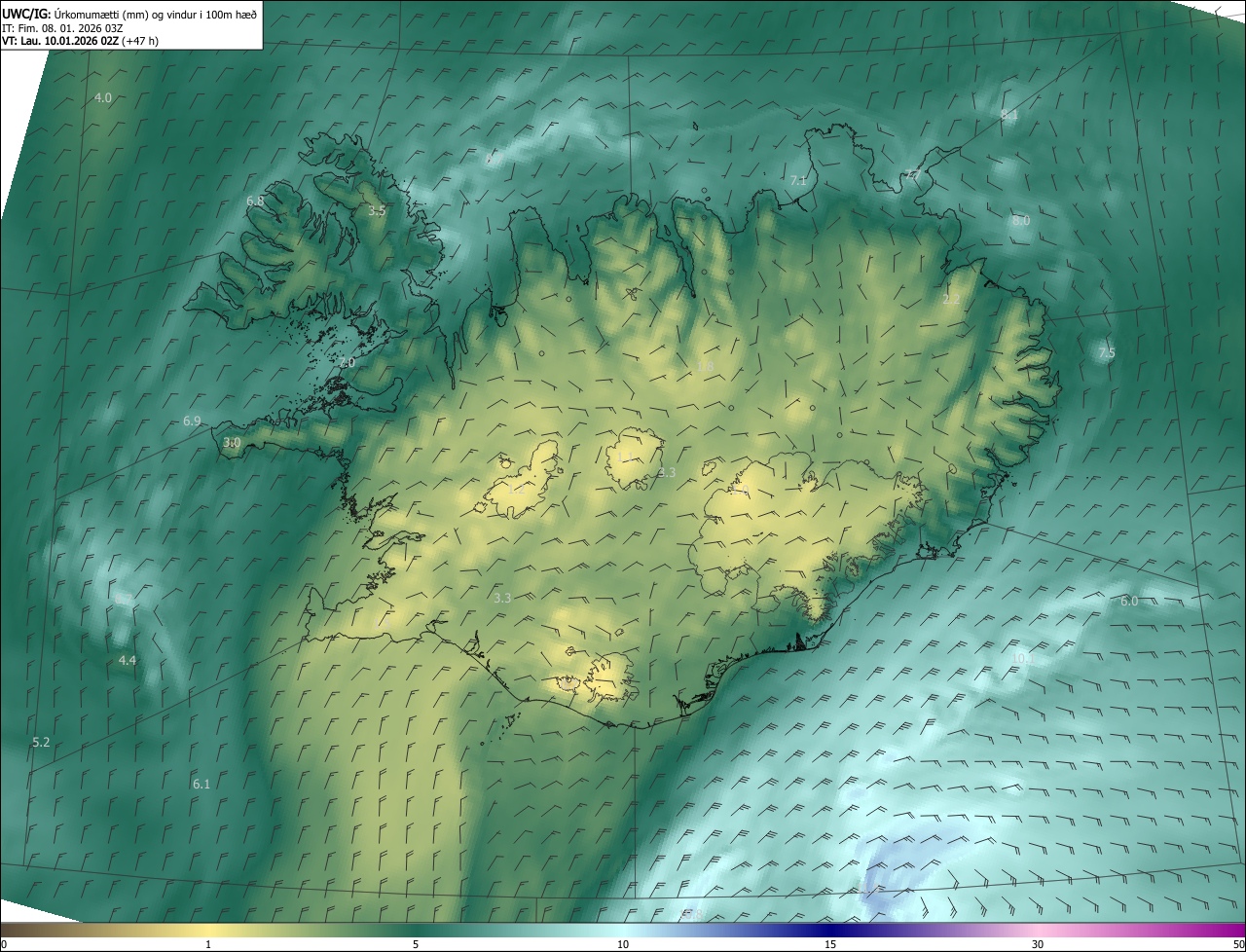Click the '6.1' value label on the map
The image size is (1246, 952).
pos(202,784)
